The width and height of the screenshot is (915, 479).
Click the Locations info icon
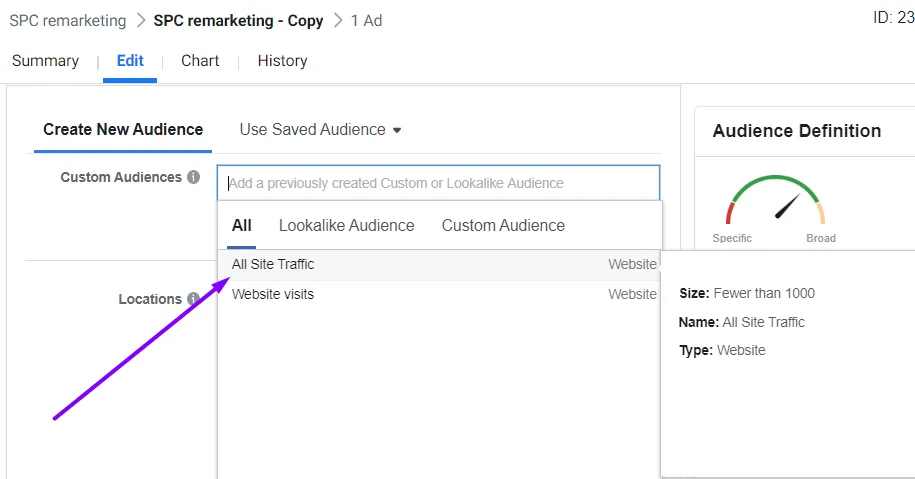(193, 299)
